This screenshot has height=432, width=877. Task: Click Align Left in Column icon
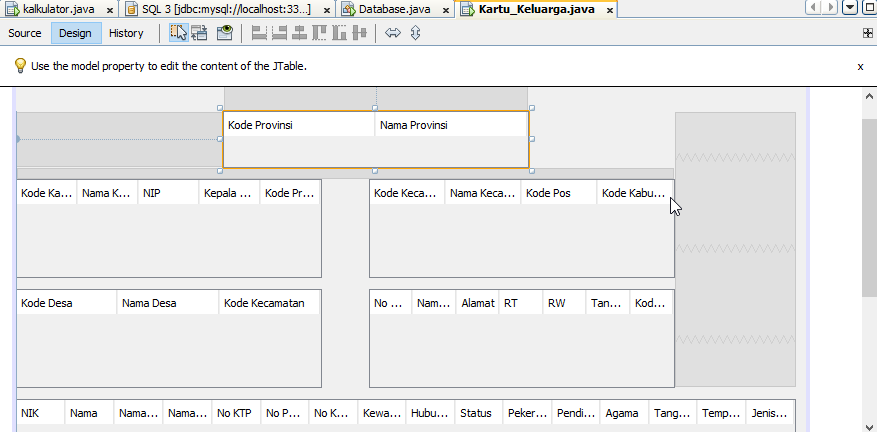click(x=259, y=33)
